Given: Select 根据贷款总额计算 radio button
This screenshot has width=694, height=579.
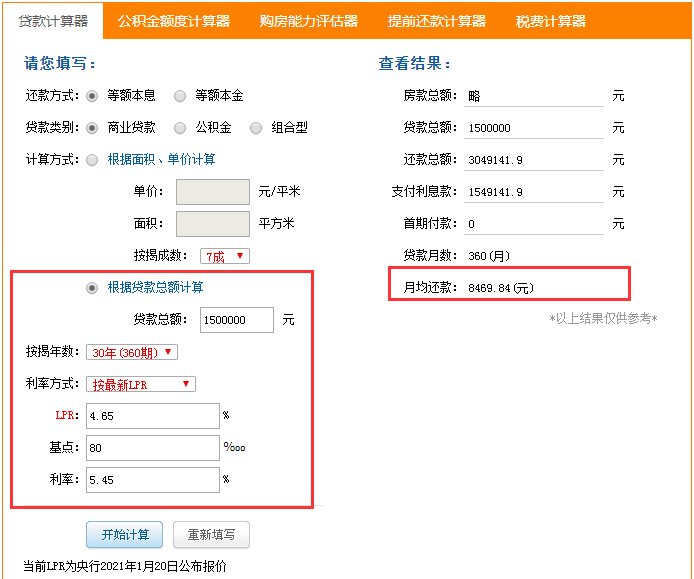Looking at the screenshot, I should coord(92,288).
